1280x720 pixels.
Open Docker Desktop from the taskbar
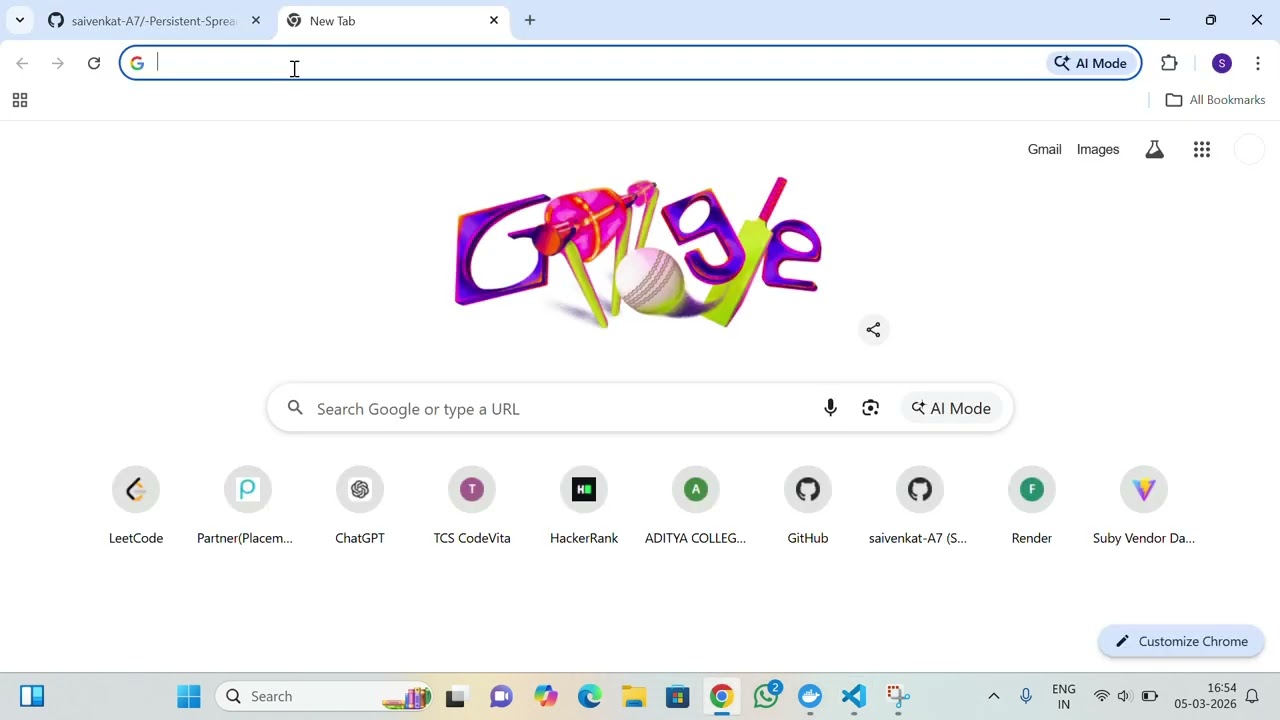810,696
